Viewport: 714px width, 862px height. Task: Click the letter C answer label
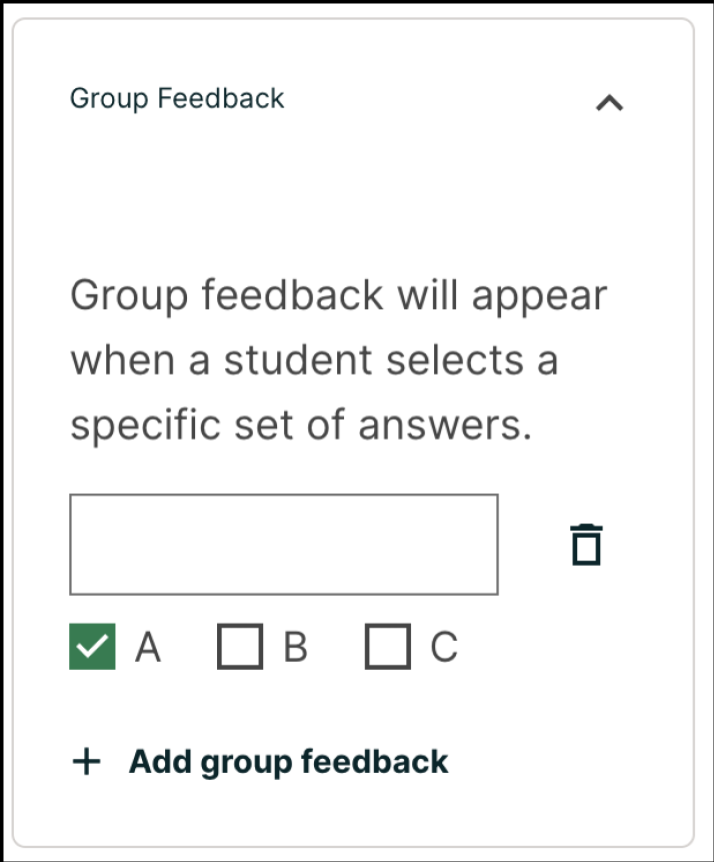point(444,647)
